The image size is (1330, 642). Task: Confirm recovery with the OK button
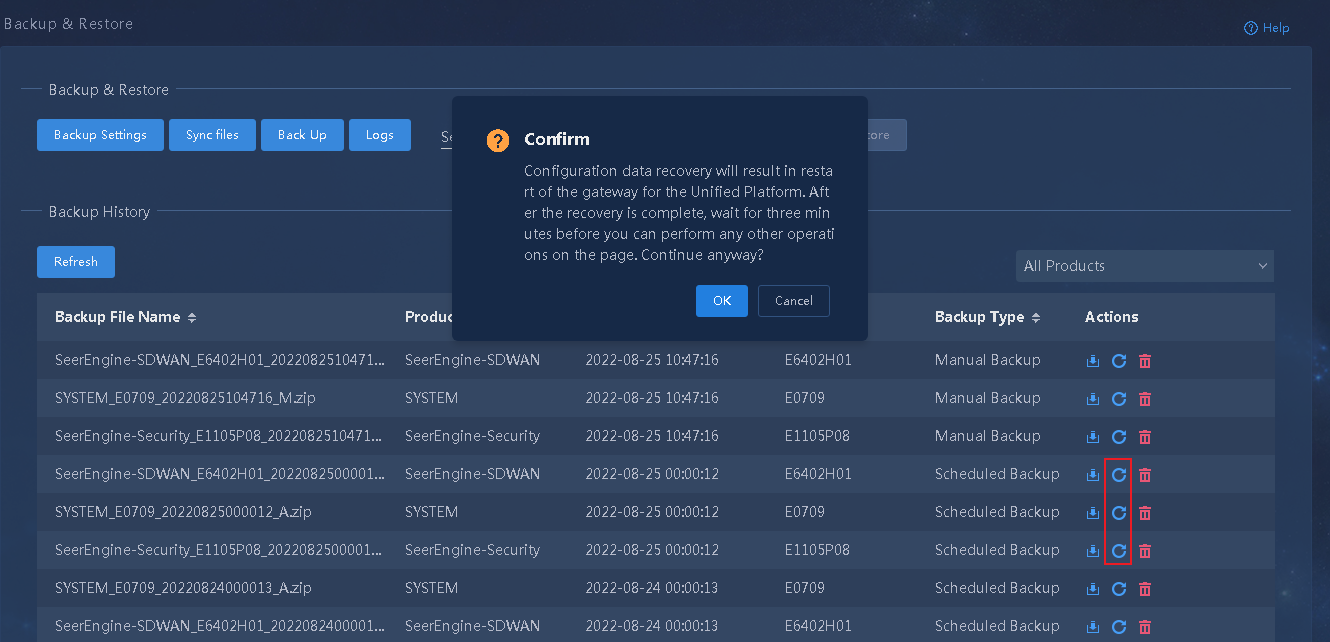click(722, 301)
